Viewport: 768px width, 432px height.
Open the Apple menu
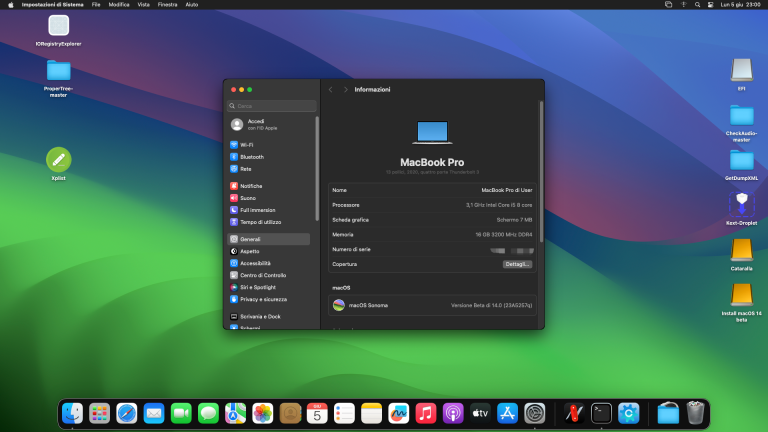point(10,5)
